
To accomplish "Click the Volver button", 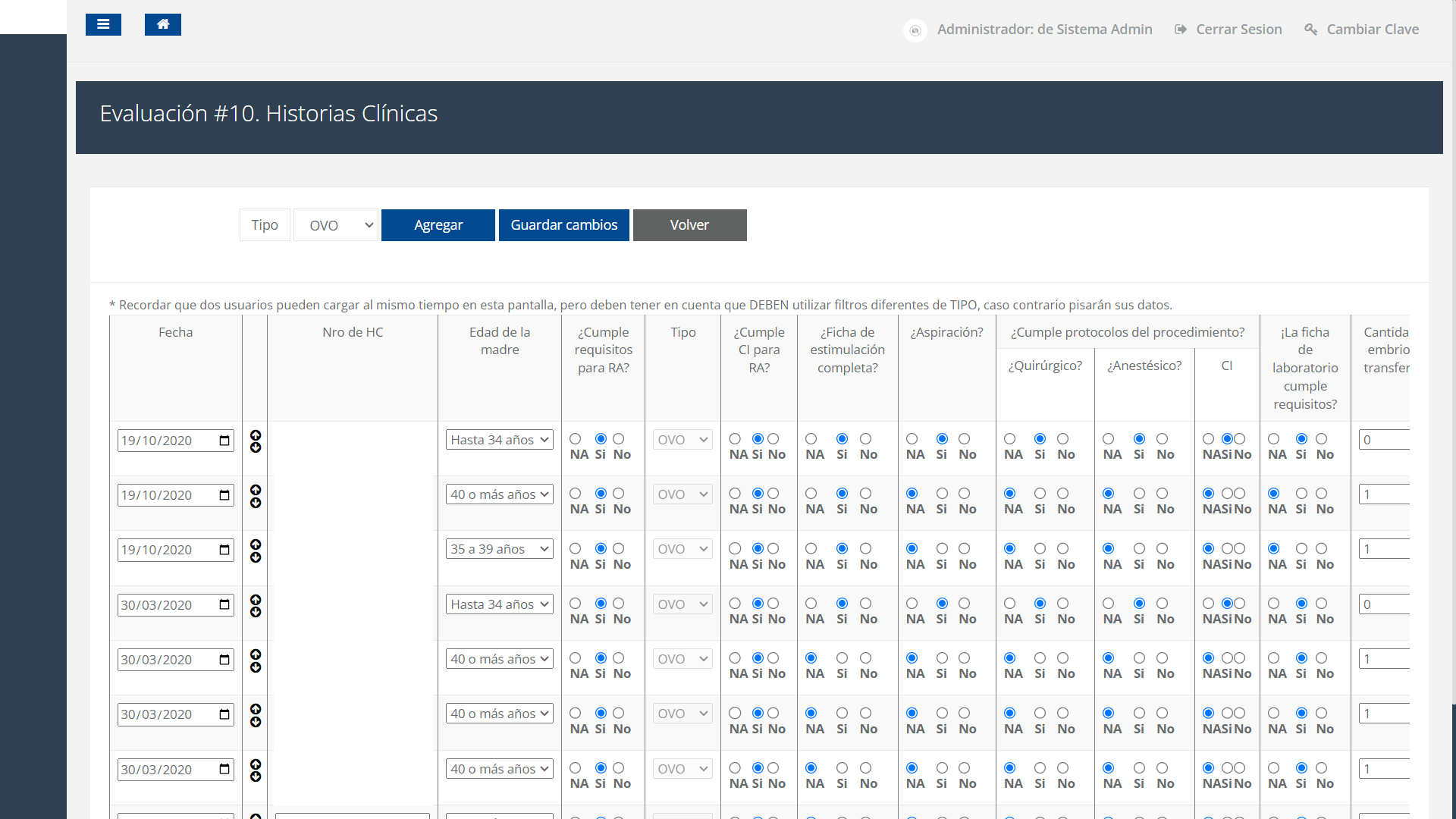I will point(690,225).
